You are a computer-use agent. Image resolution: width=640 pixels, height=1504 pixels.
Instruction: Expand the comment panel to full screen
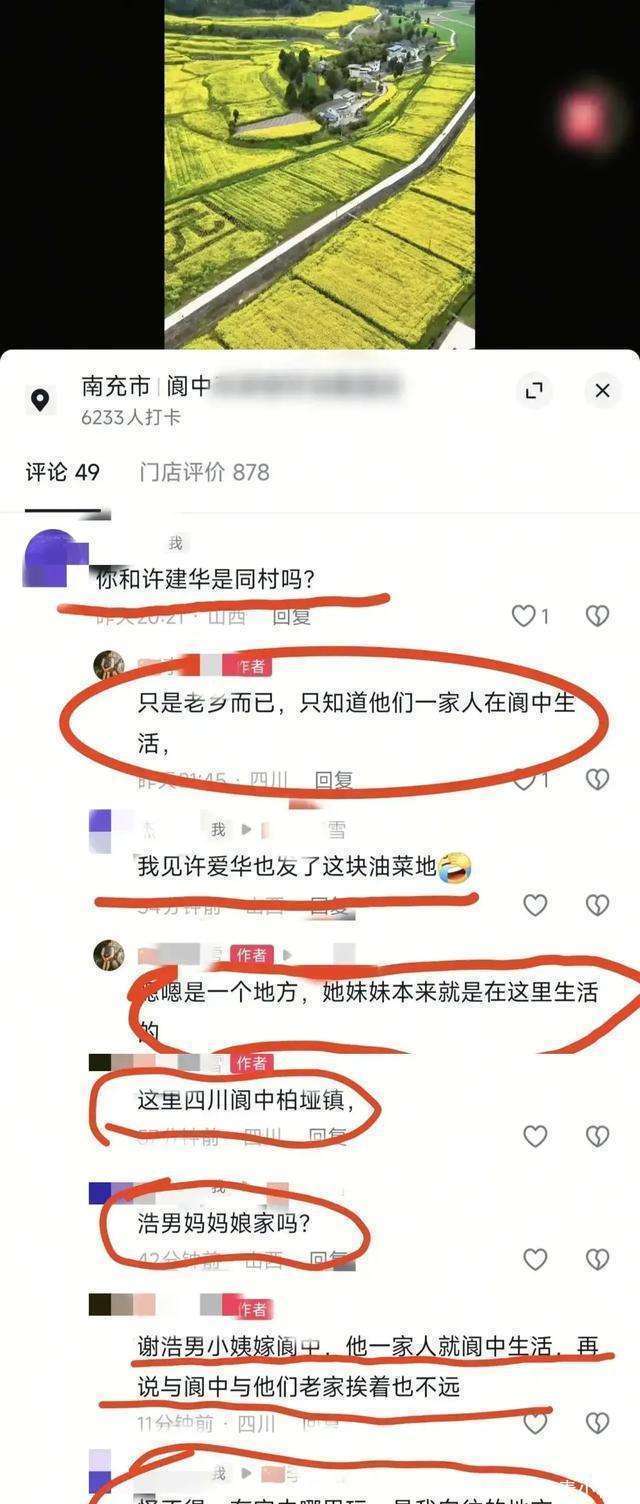pos(534,391)
